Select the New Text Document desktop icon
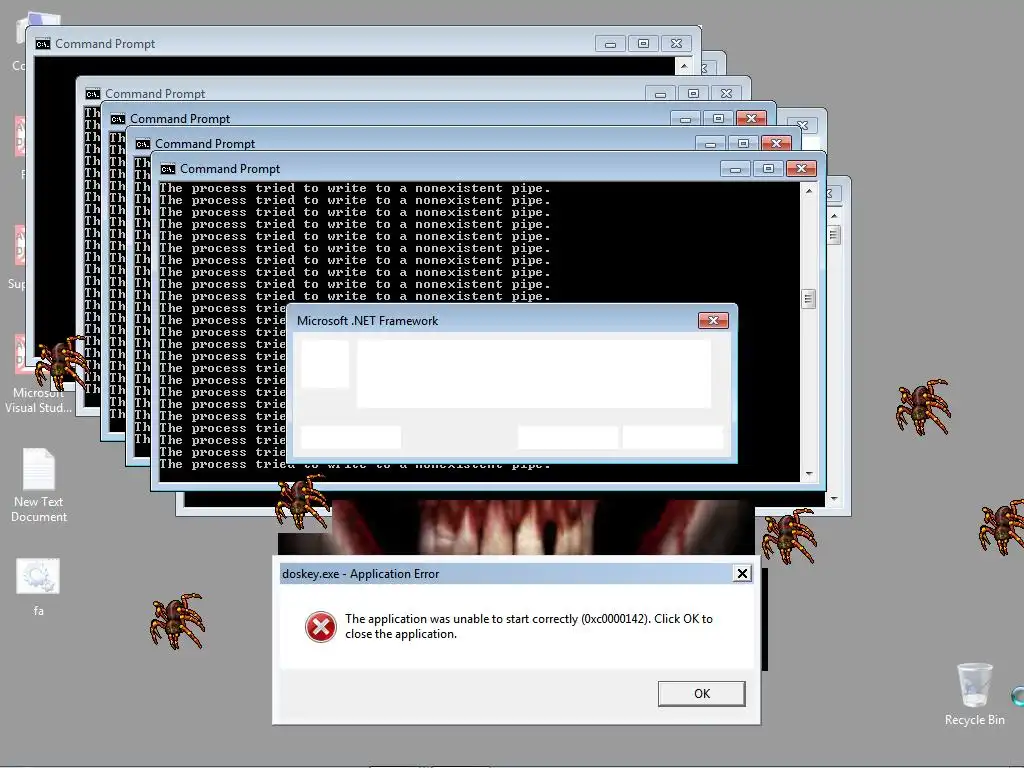The height and width of the screenshot is (768, 1024). (x=39, y=485)
